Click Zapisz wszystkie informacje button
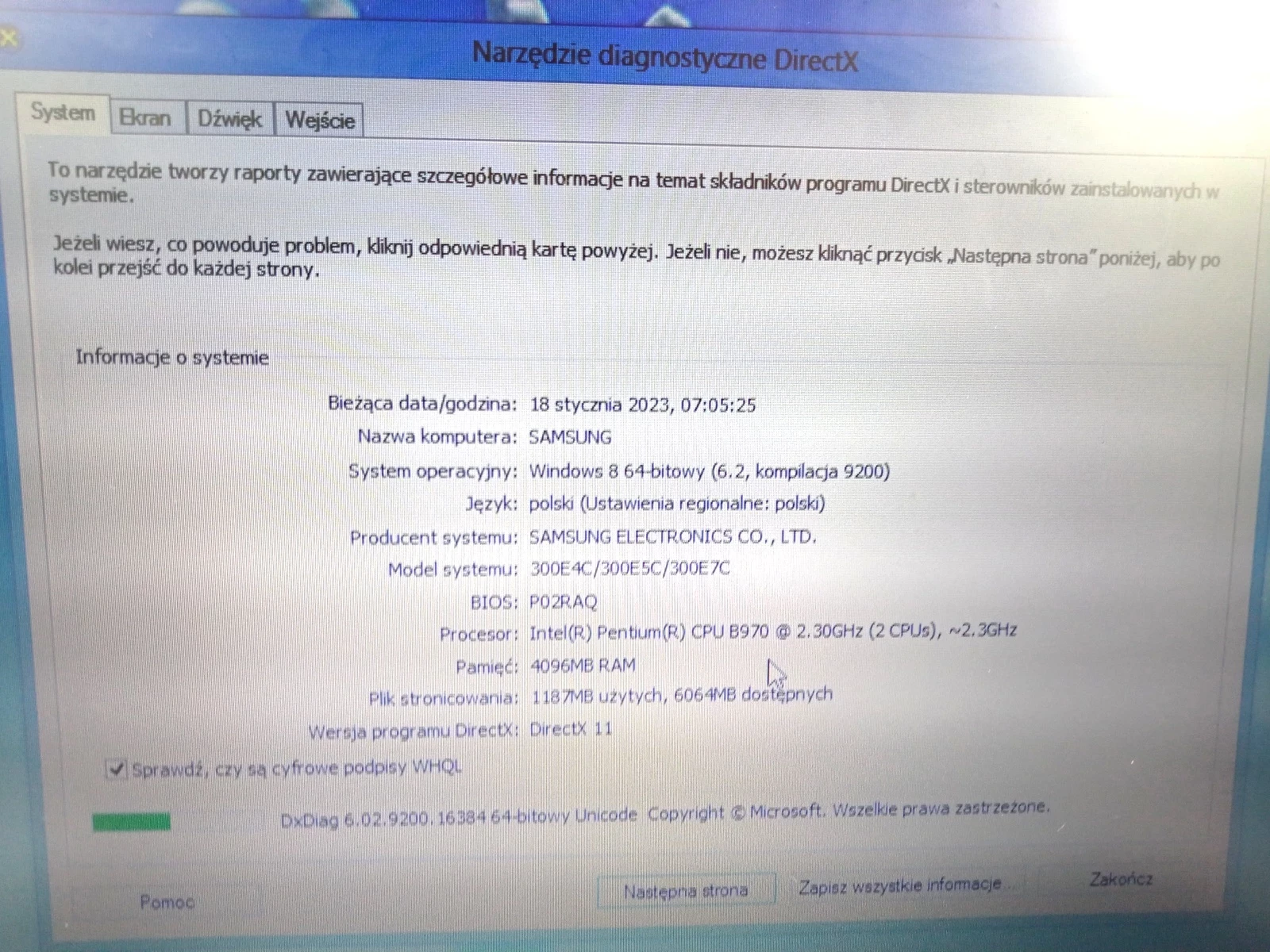 pyautogui.click(x=904, y=885)
